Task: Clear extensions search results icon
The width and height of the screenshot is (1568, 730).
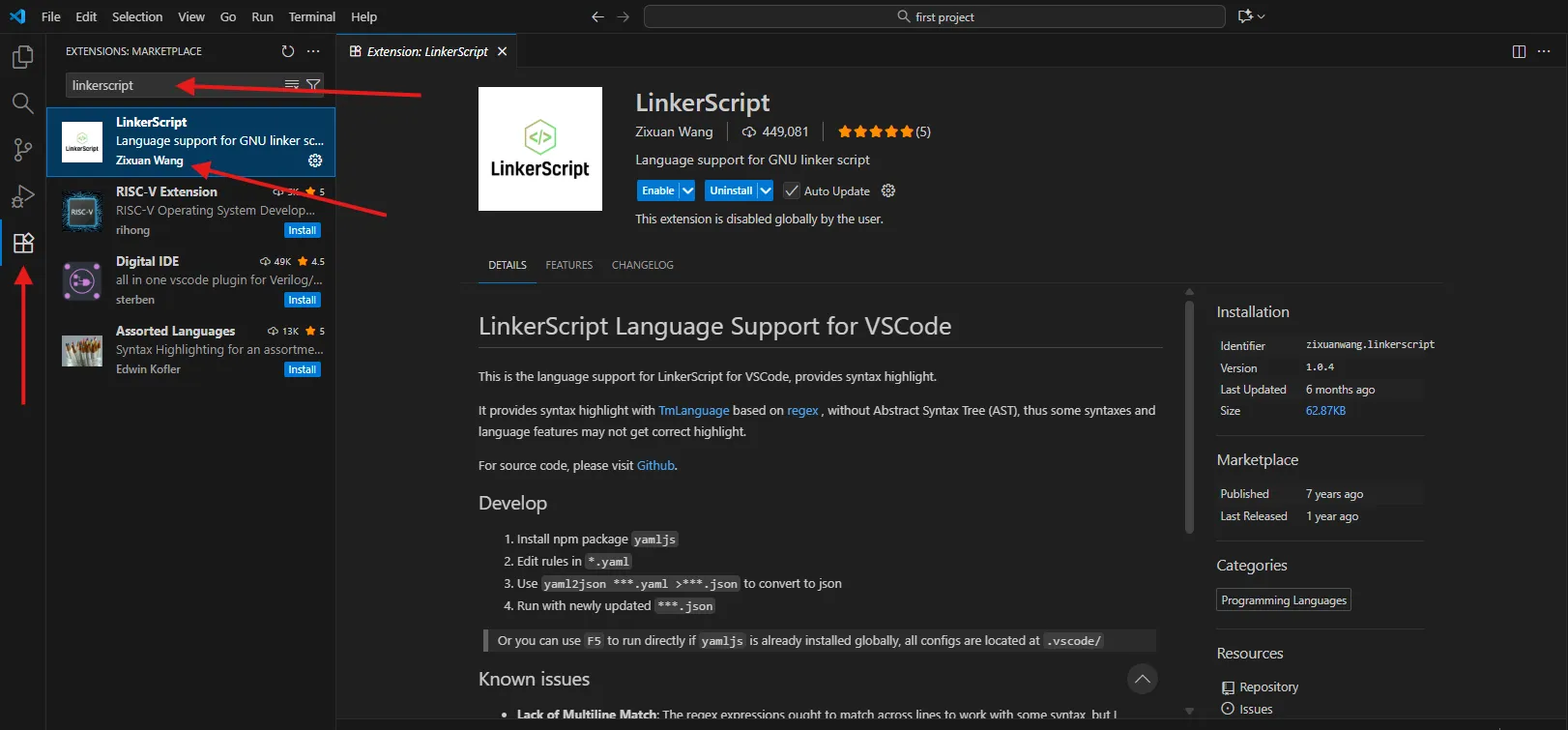Action: [292, 85]
